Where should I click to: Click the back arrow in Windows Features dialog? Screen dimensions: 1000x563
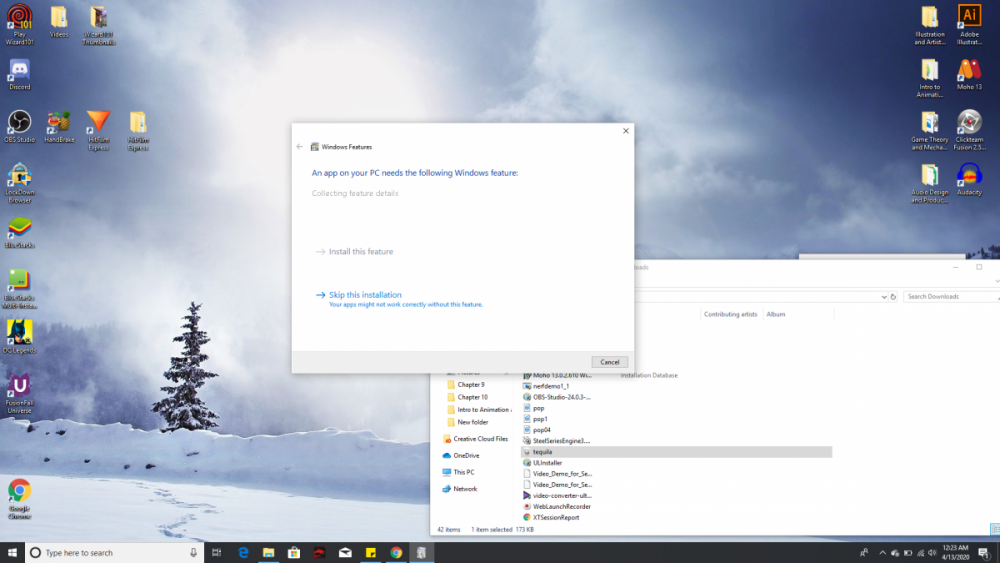300,147
